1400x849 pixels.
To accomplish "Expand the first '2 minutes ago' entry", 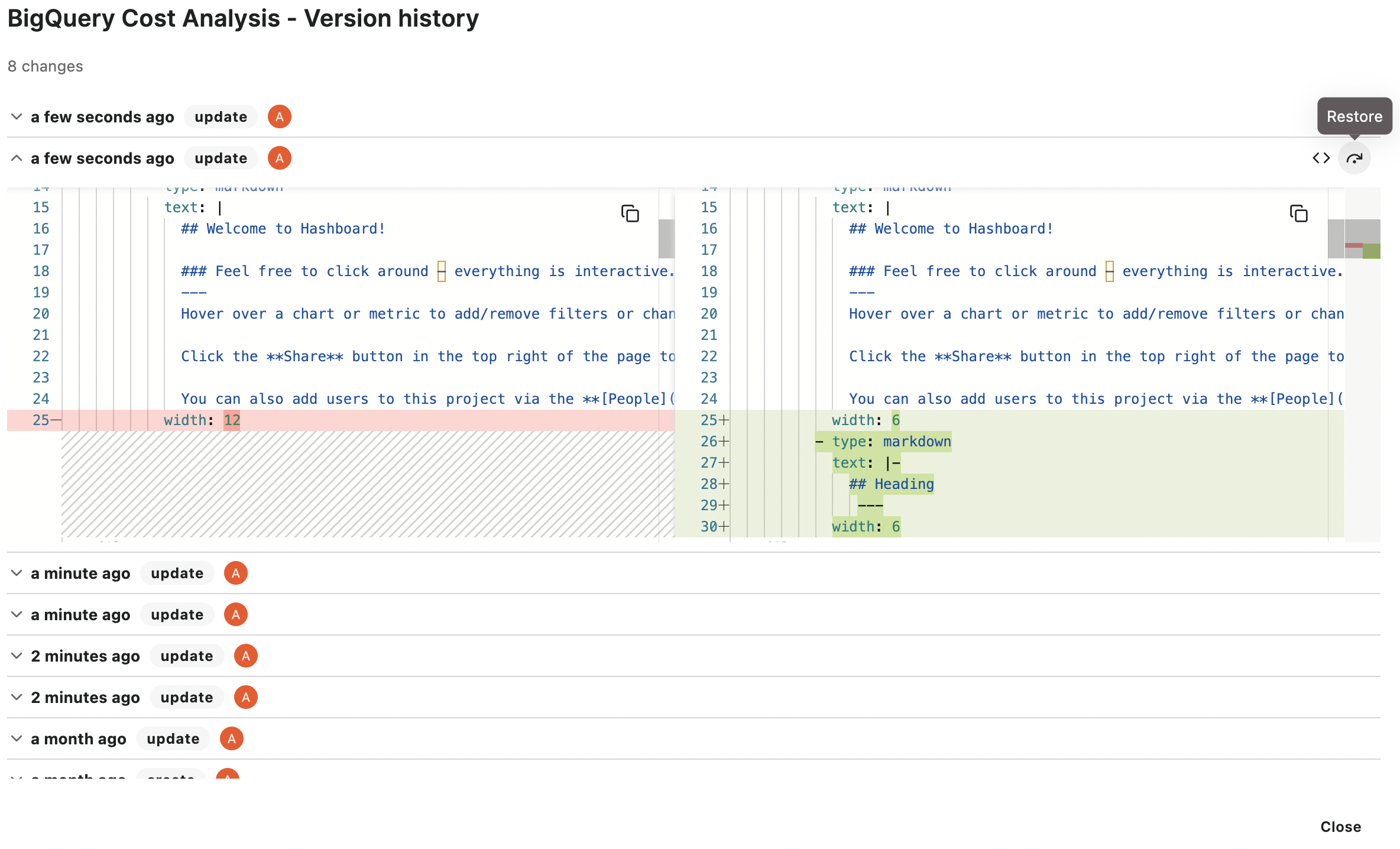I will click(17, 656).
